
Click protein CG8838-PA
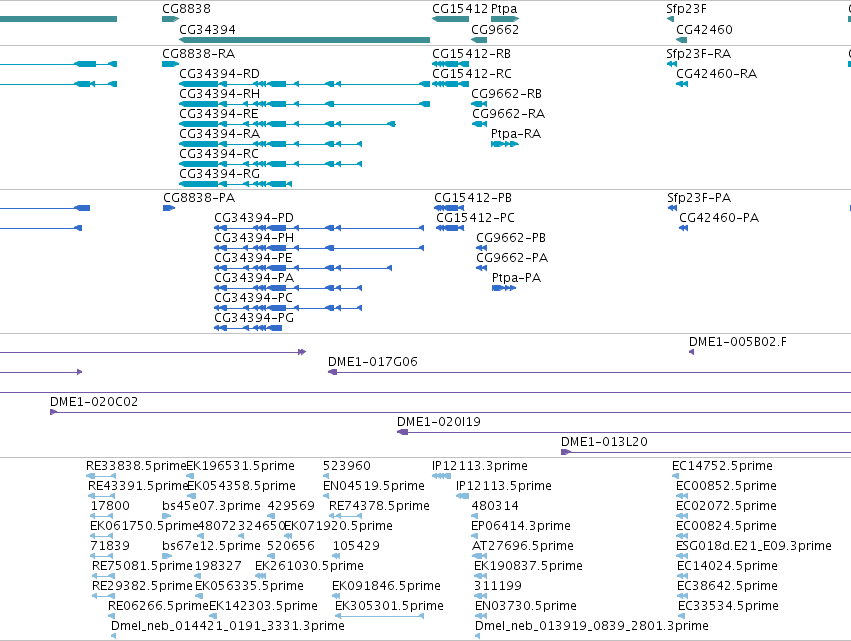click(199, 198)
